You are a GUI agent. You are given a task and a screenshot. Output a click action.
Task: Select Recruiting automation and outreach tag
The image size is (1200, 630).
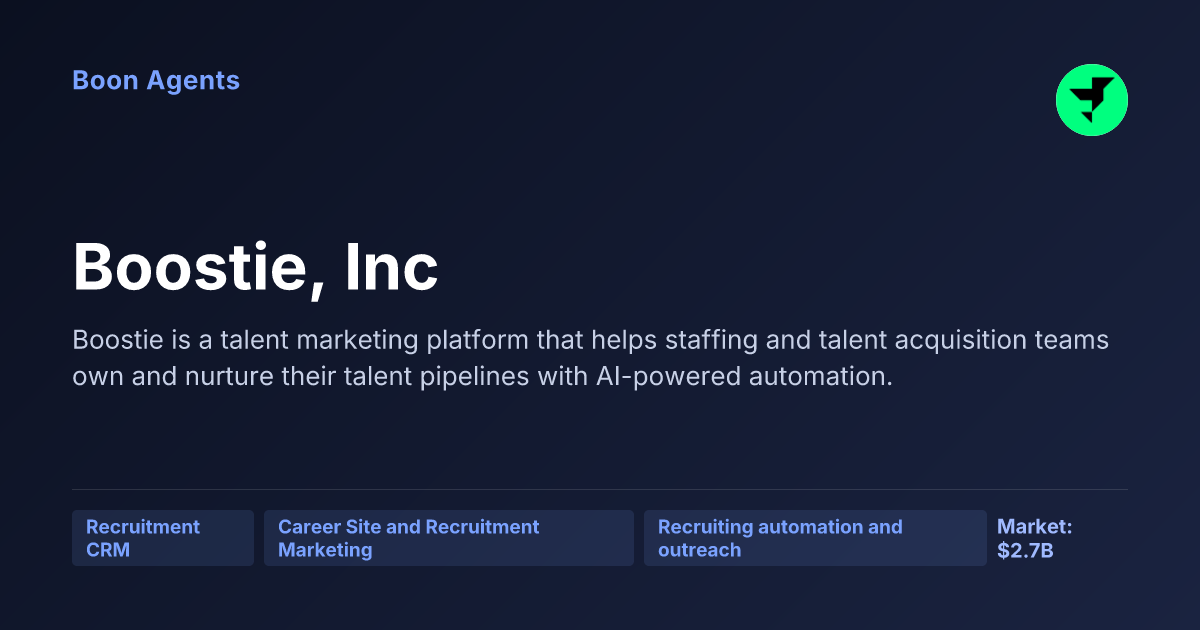pyautogui.click(x=815, y=538)
